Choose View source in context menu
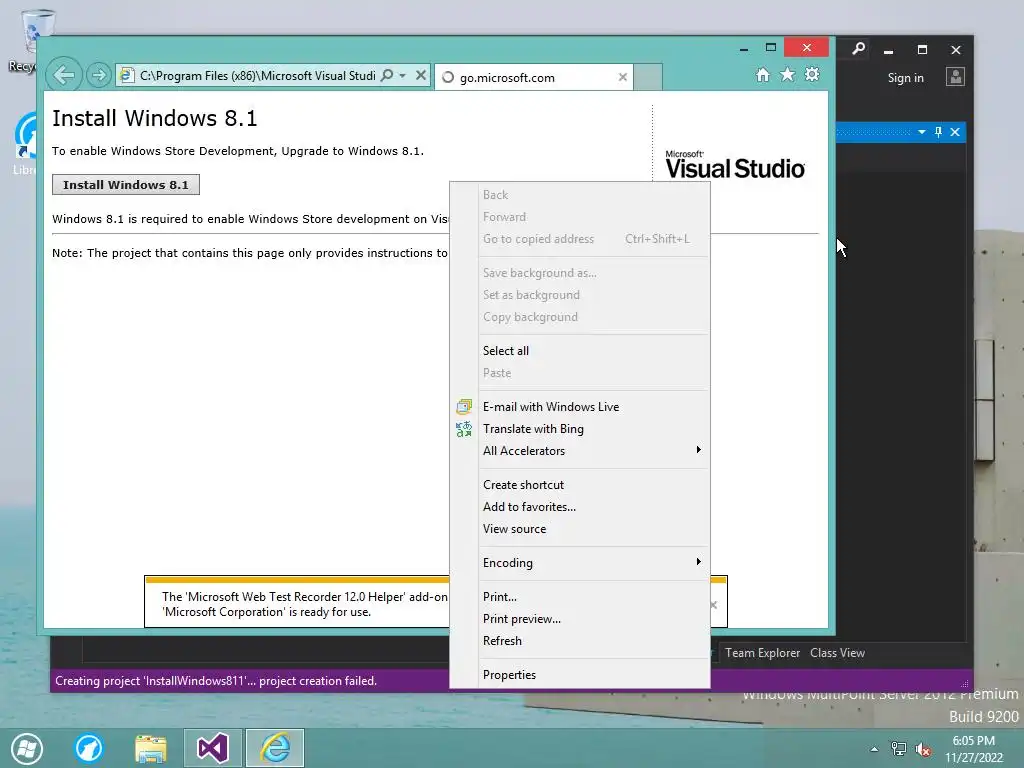 (579, 529)
